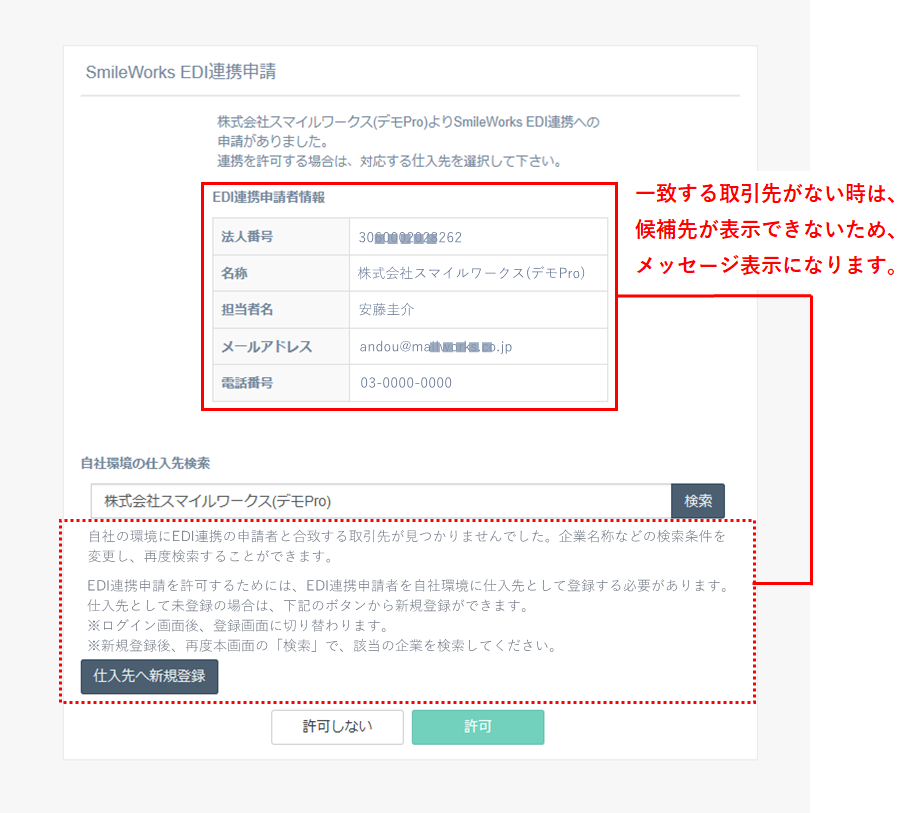The height and width of the screenshot is (813, 912).
Task: Click the 許可しない deny button
Action: pyautogui.click(x=337, y=727)
